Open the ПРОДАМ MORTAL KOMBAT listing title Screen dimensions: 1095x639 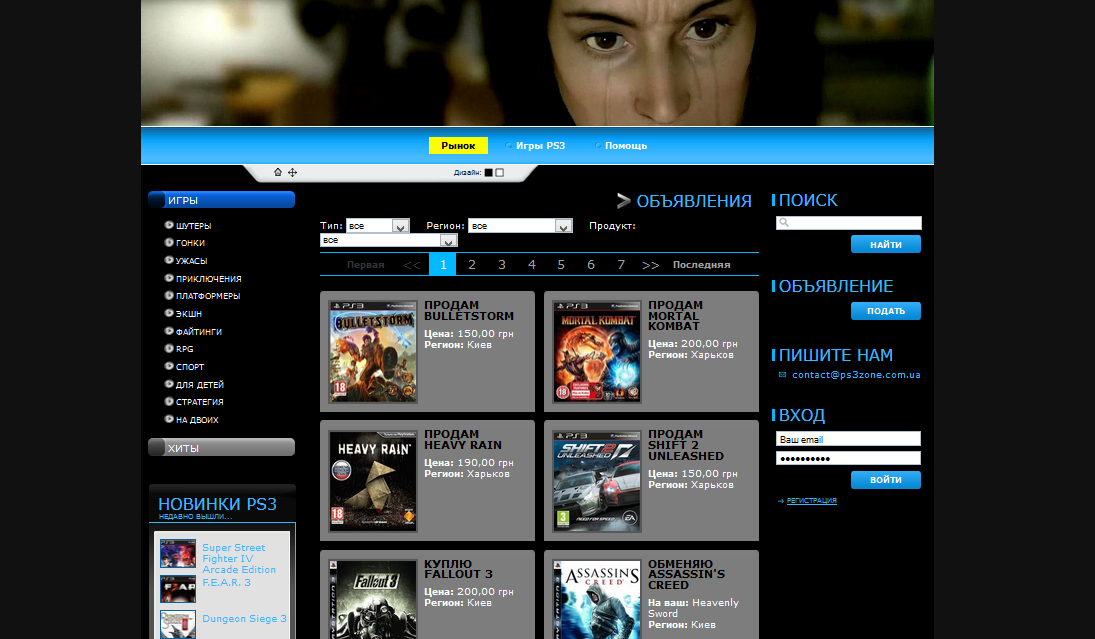675,316
